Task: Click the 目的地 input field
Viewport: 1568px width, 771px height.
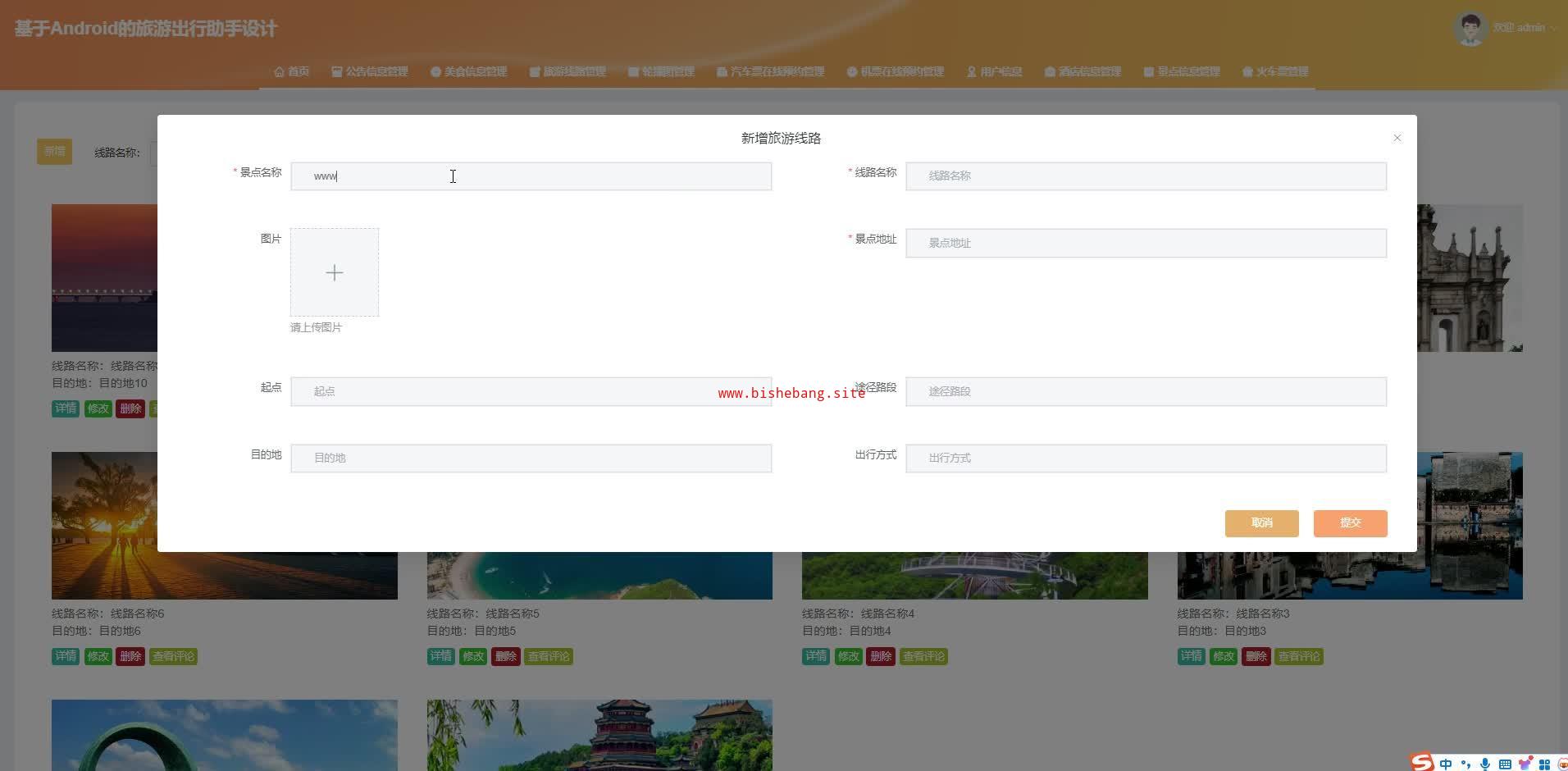Action: [x=531, y=458]
